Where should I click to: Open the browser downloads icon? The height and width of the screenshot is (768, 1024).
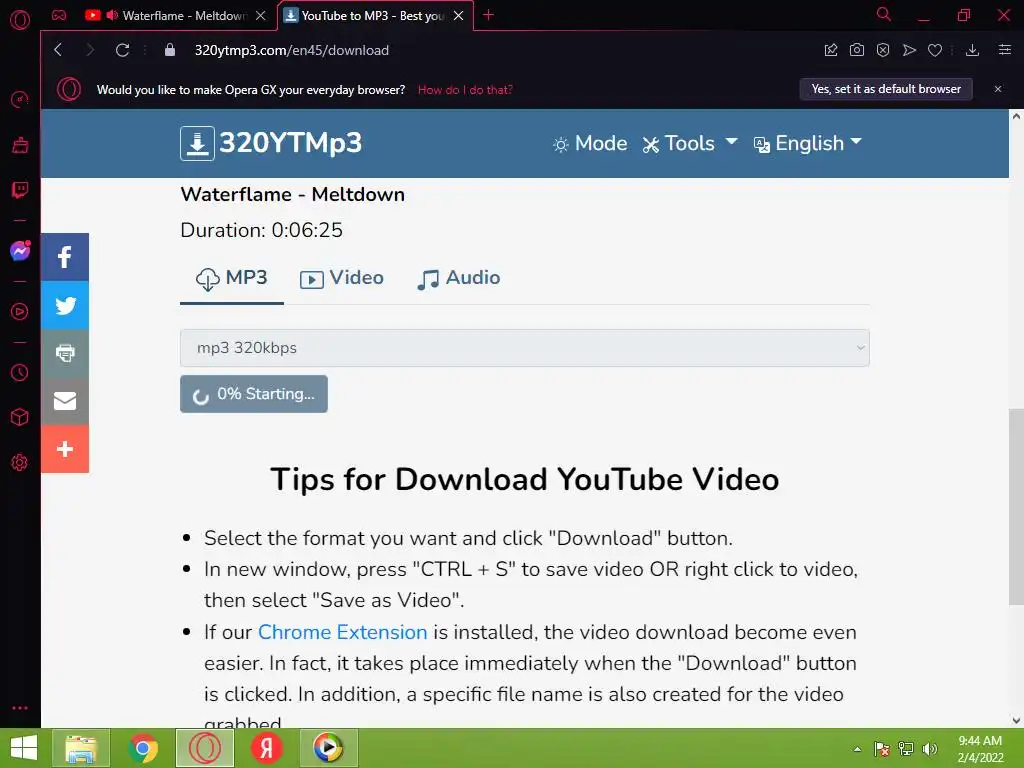[972, 50]
